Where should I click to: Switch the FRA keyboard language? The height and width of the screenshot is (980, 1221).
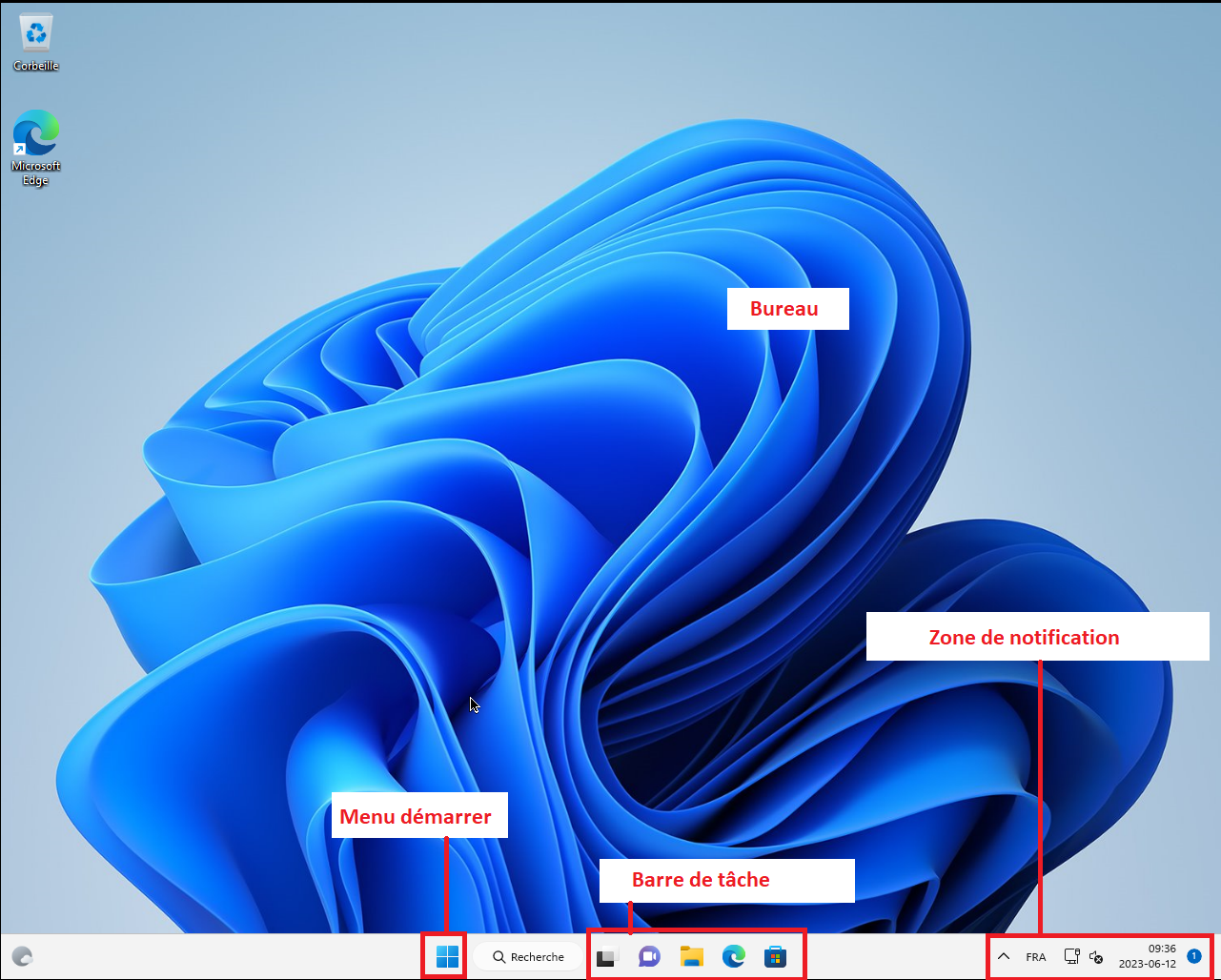click(1035, 956)
